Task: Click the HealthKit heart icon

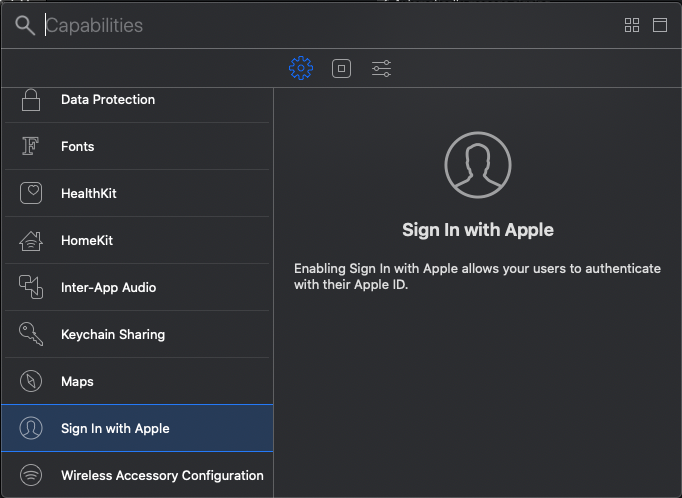Action: 31,194
